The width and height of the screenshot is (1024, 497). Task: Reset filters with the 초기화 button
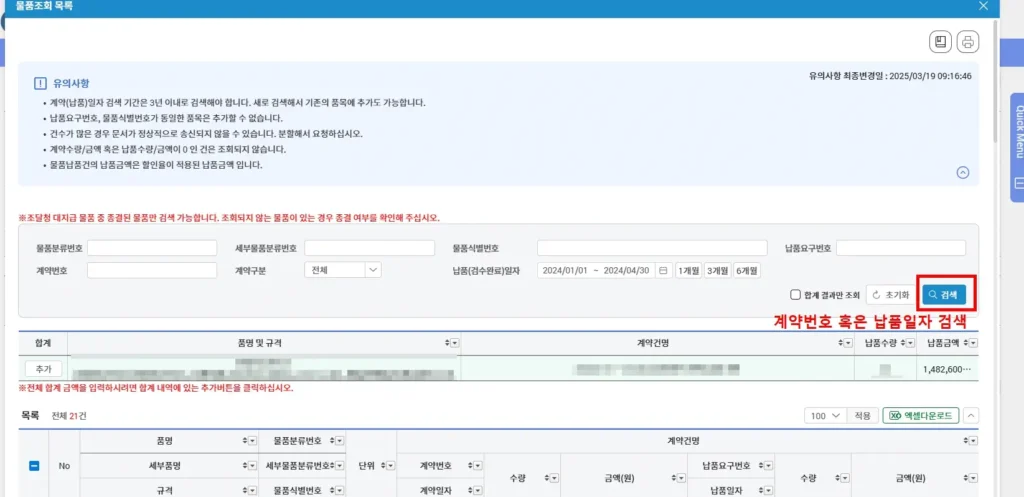(x=889, y=295)
